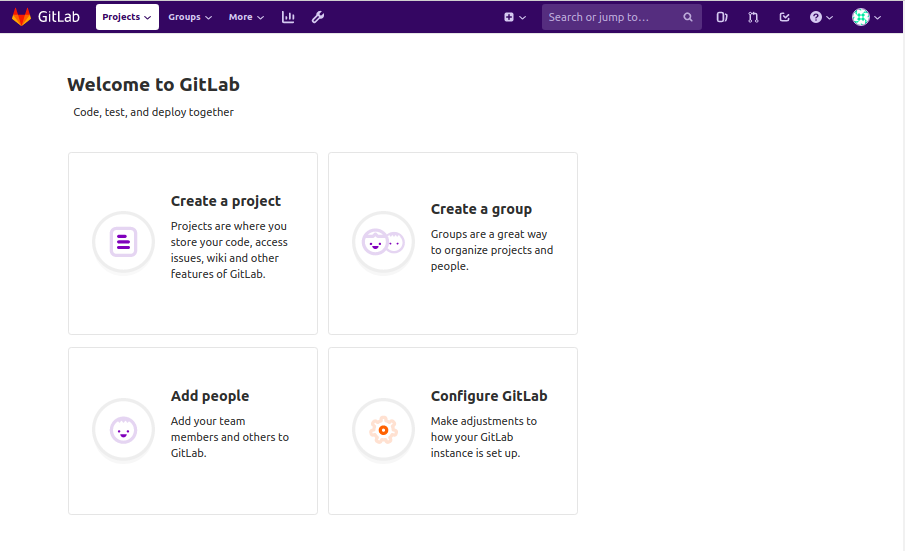The height and width of the screenshot is (551, 905).
Task: Open the Analytics chart icon
Action: point(288,17)
